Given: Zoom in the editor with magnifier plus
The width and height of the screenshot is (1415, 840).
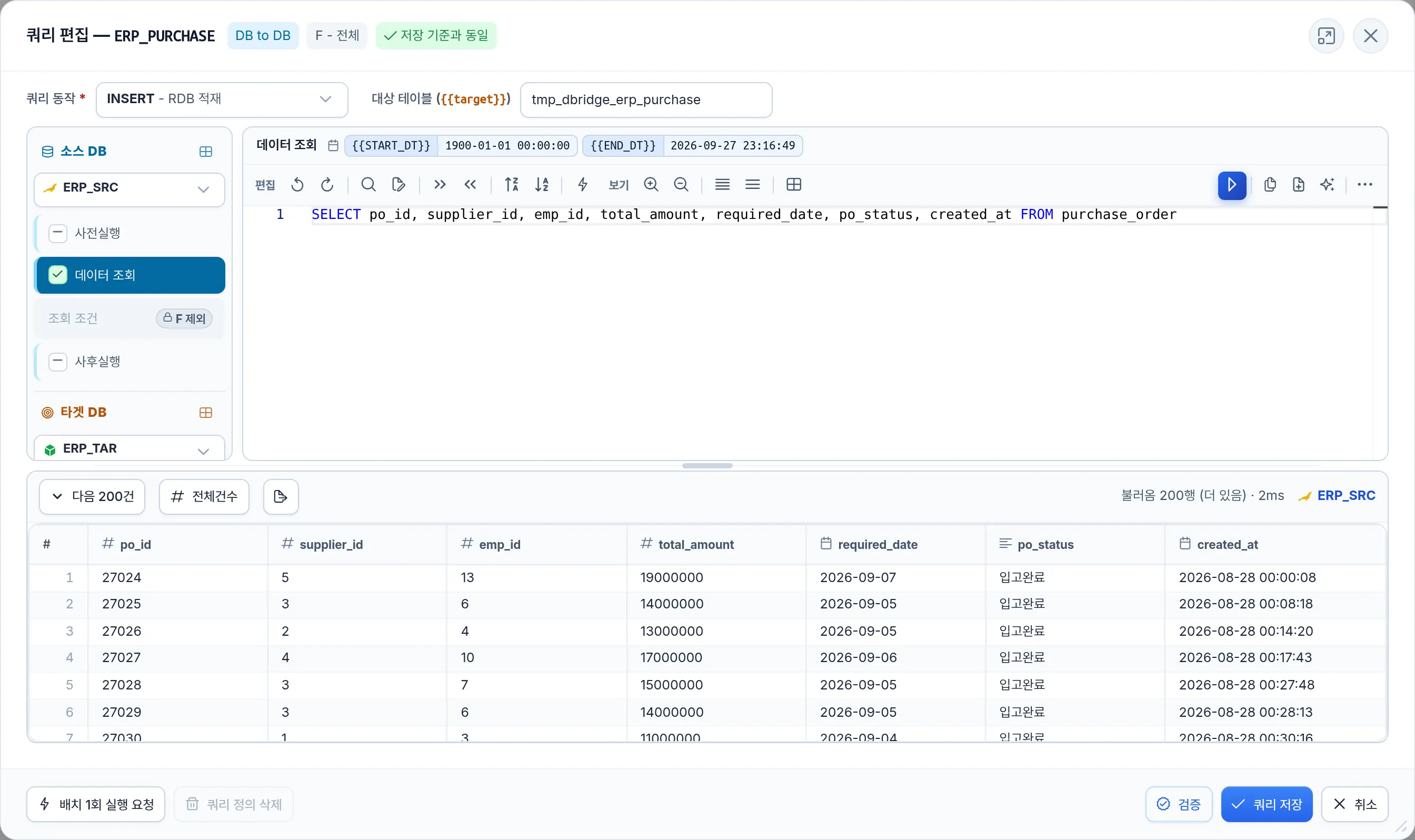Looking at the screenshot, I should (x=651, y=185).
